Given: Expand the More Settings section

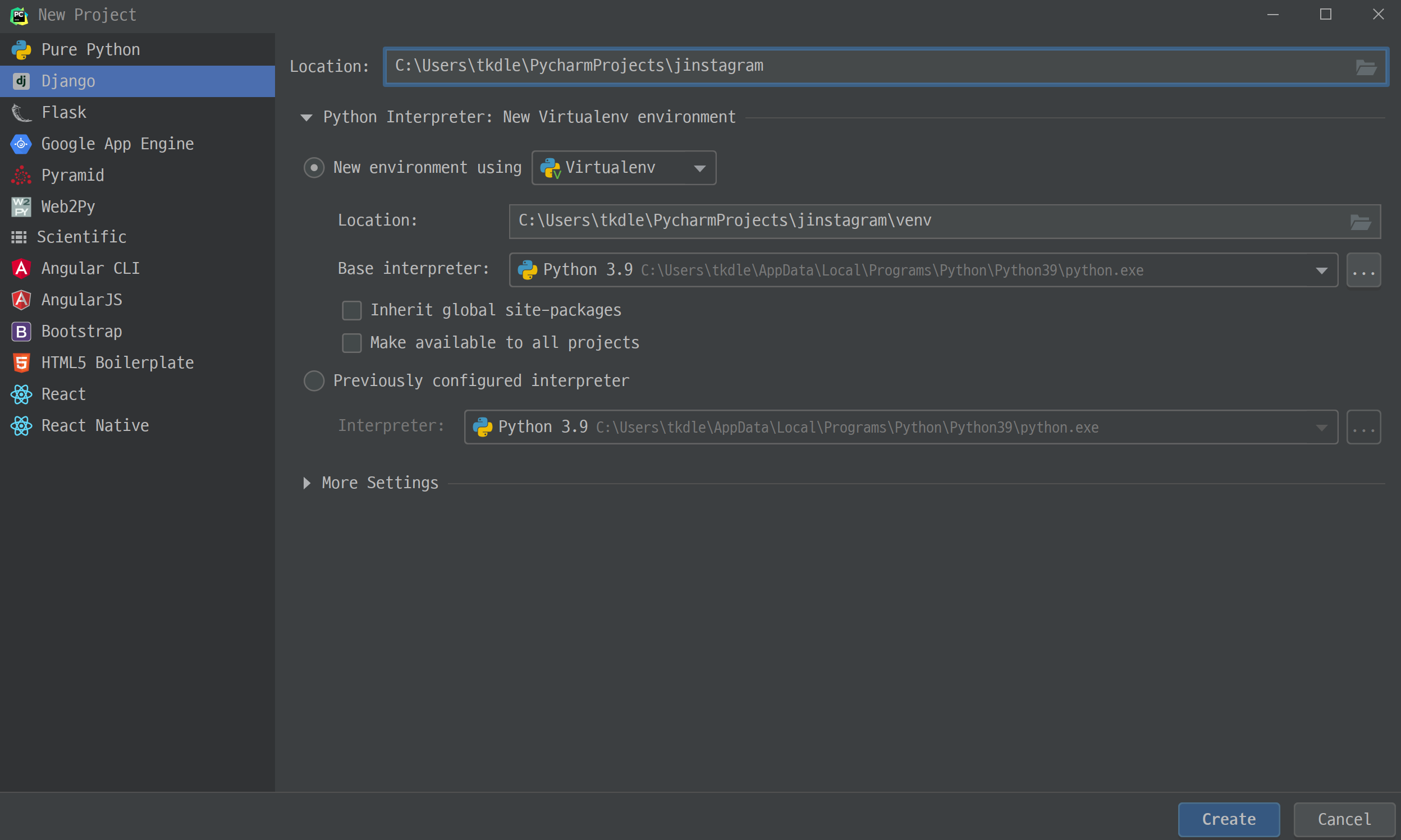Looking at the screenshot, I should [x=307, y=483].
